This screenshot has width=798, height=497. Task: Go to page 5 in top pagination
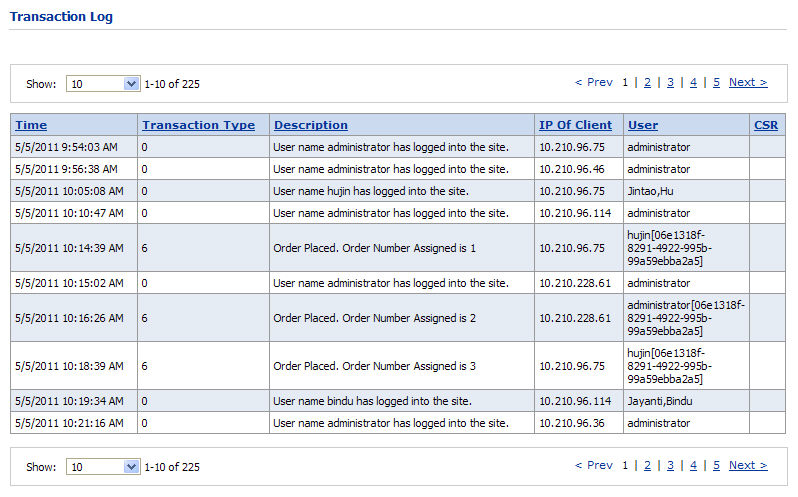tap(716, 83)
